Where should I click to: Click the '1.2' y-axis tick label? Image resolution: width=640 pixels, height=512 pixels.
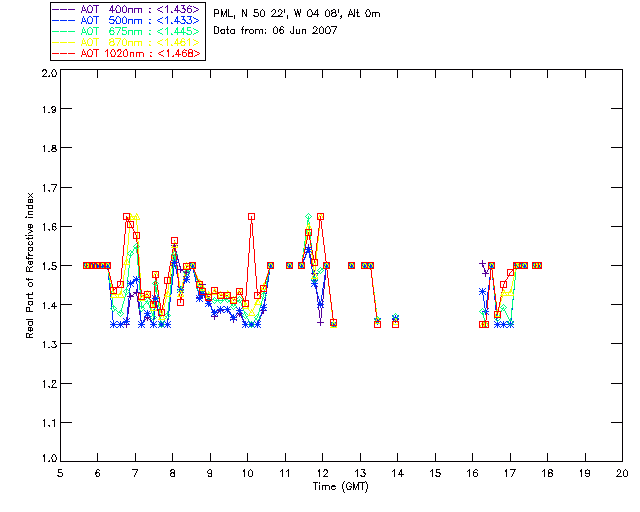click(x=49, y=384)
